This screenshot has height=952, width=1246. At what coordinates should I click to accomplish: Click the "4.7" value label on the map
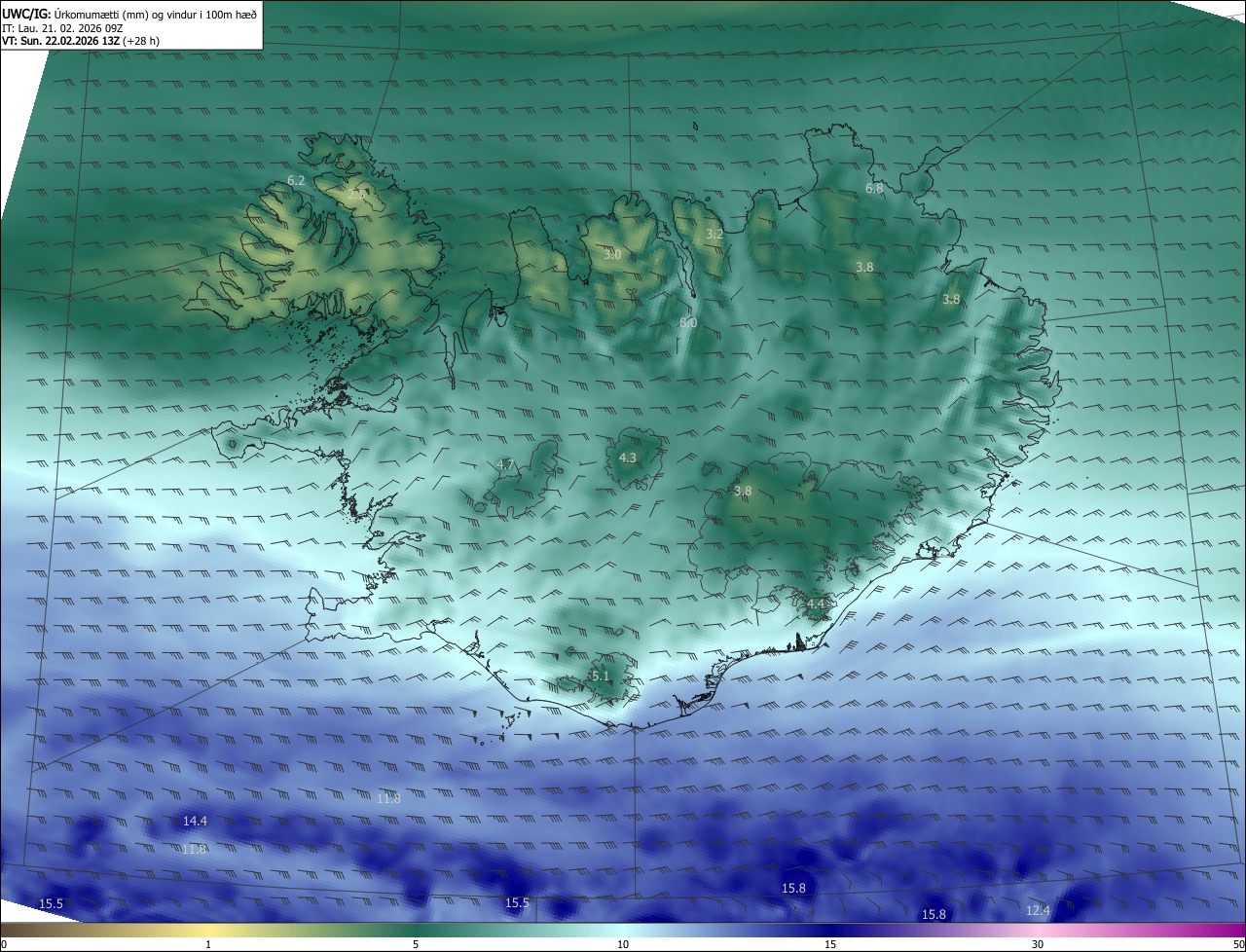pos(505,465)
